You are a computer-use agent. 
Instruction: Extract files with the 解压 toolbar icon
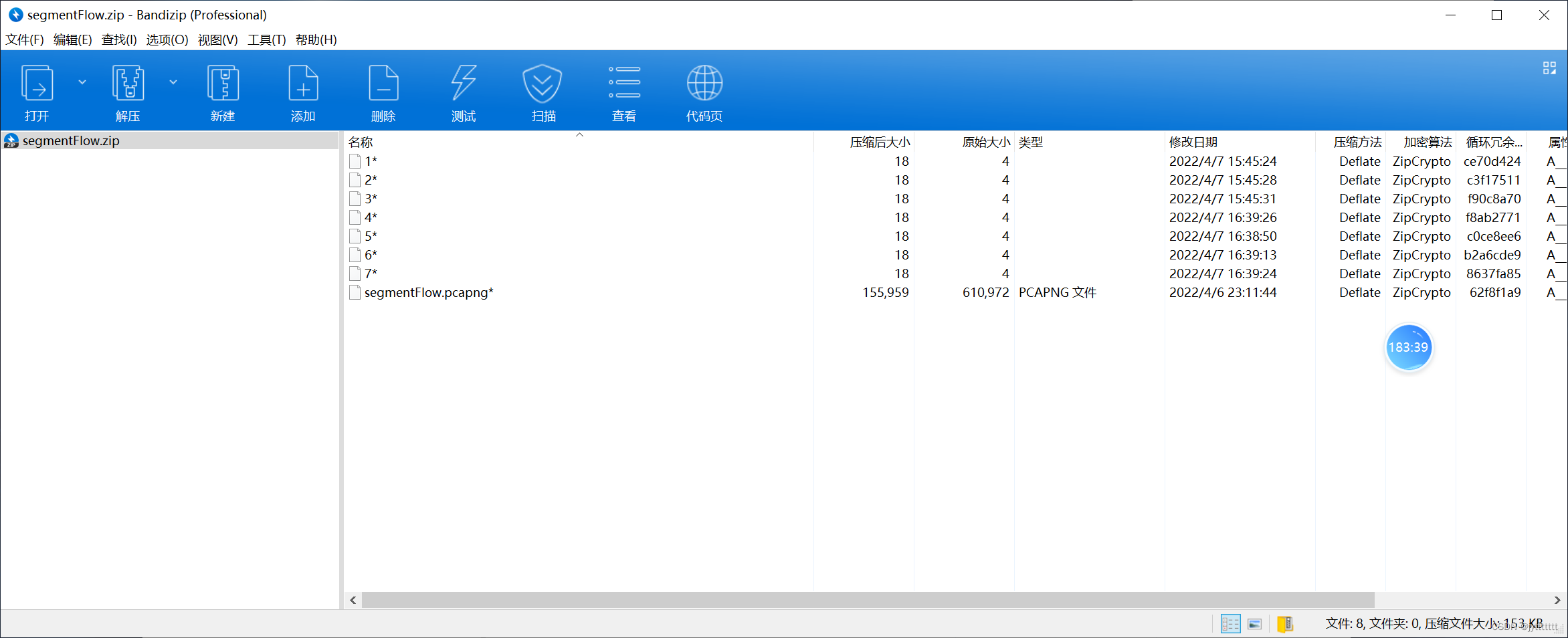(x=128, y=92)
